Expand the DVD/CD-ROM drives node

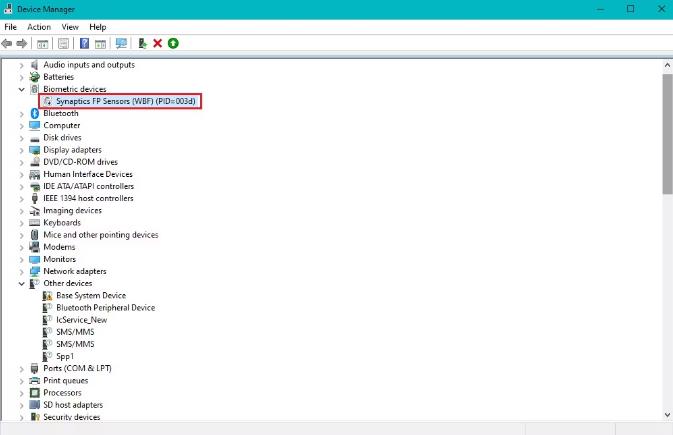tap(21, 162)
